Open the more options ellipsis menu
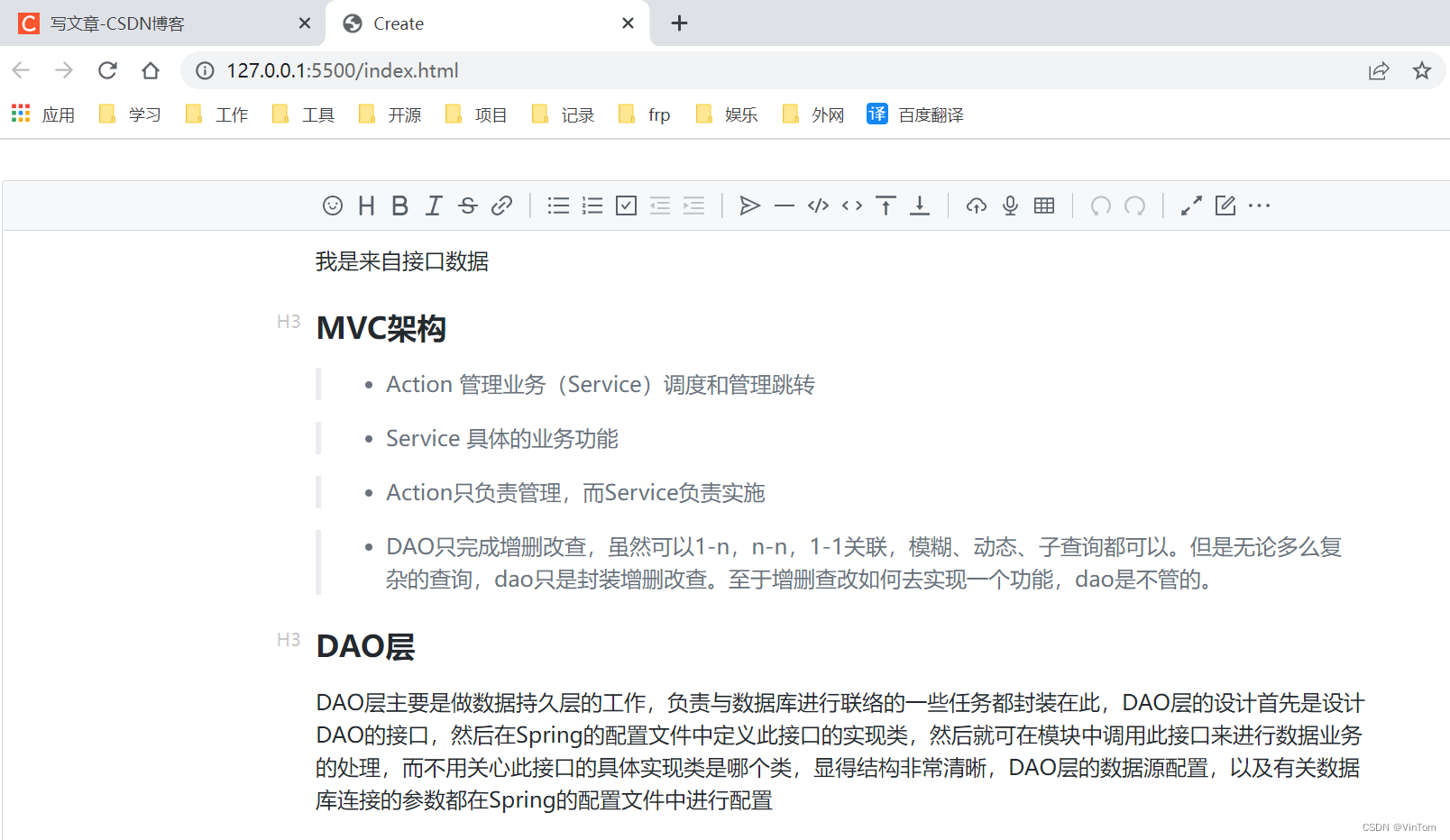The height and width of the screenshot is (840, 1450). click(x=1259, y=205)
